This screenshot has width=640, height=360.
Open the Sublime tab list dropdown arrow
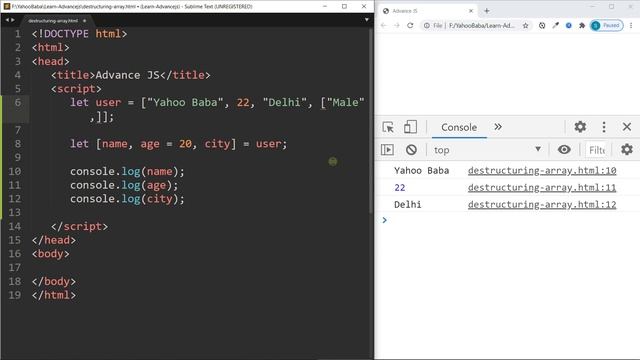point(367,20)
